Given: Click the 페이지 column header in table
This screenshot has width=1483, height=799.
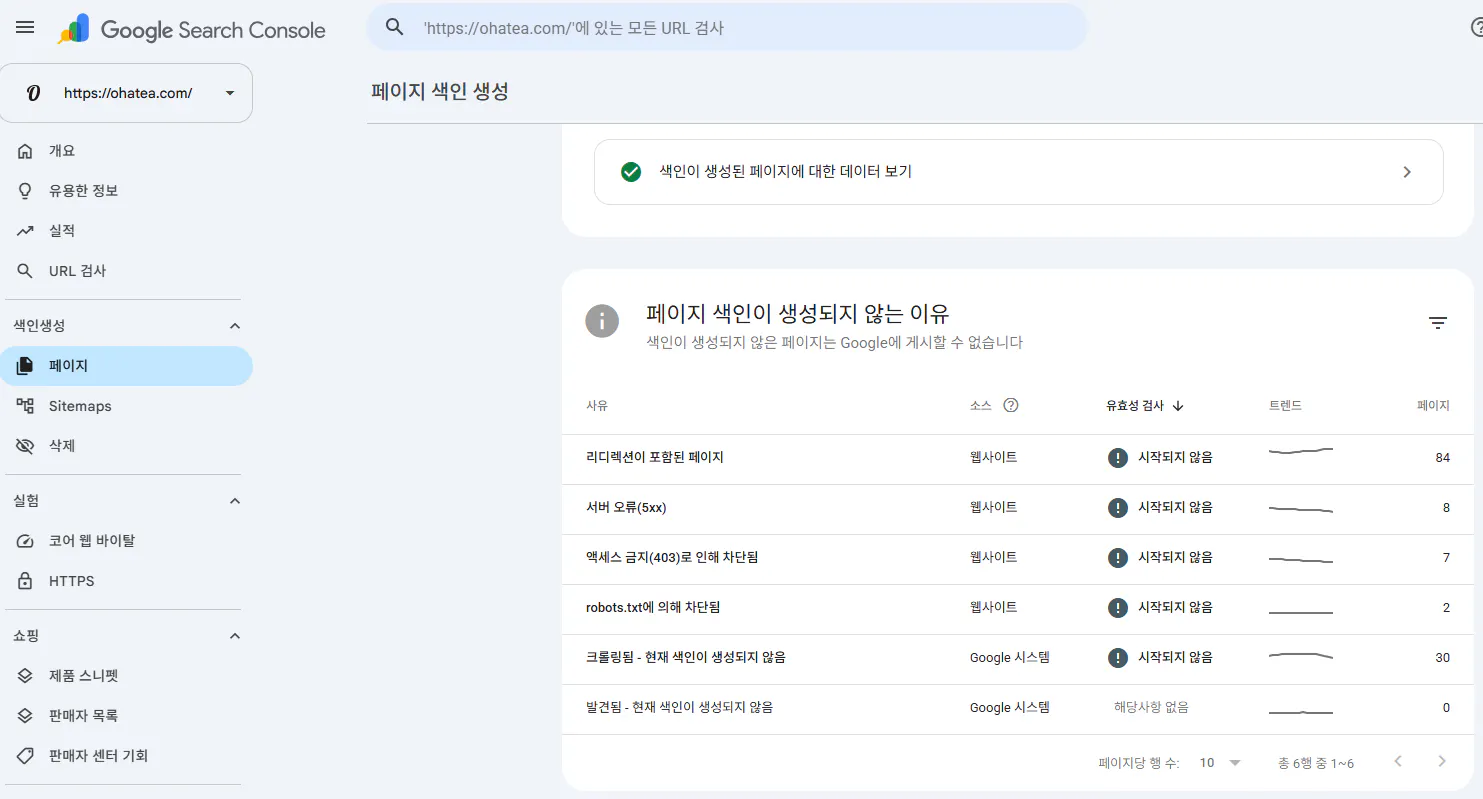Looking at the screenshot, I should [1433, 406].
